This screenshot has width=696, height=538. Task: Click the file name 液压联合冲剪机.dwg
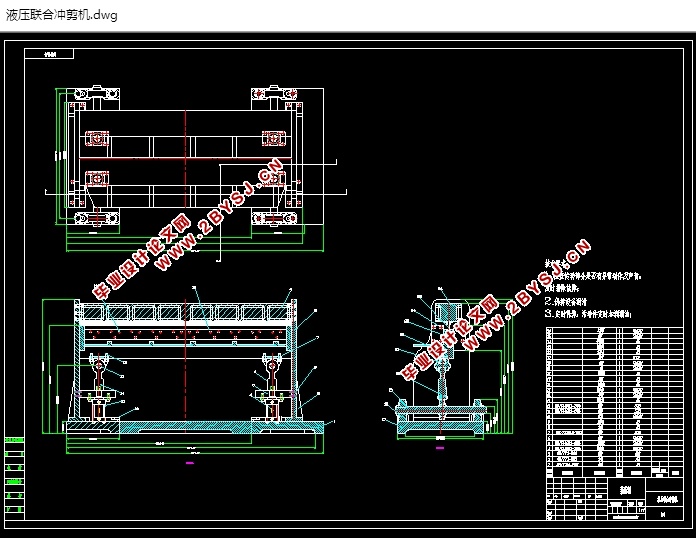point(61,15)
